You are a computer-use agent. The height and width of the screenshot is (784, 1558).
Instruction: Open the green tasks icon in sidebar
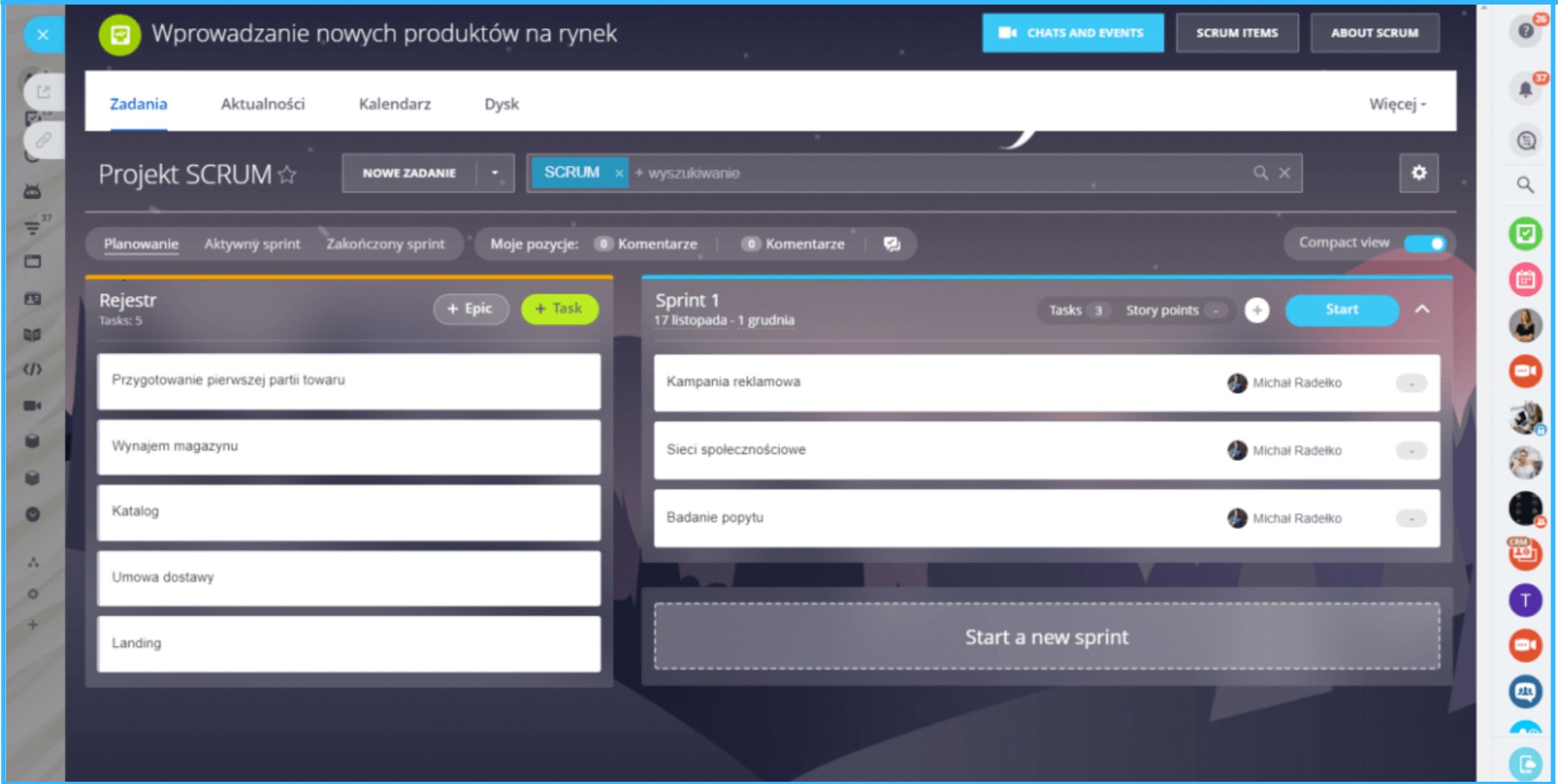tap(1525, 233)
